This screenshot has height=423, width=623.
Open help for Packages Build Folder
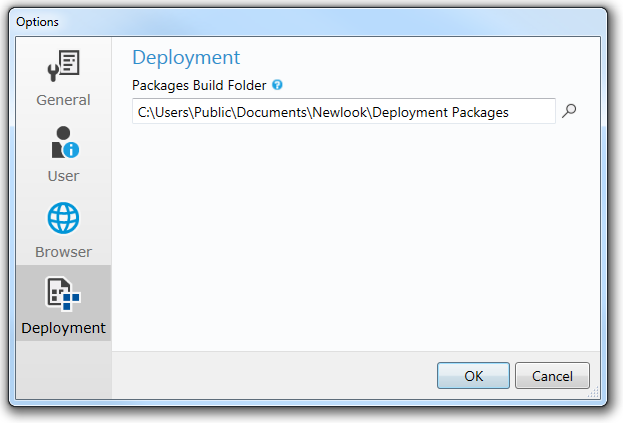277,85
